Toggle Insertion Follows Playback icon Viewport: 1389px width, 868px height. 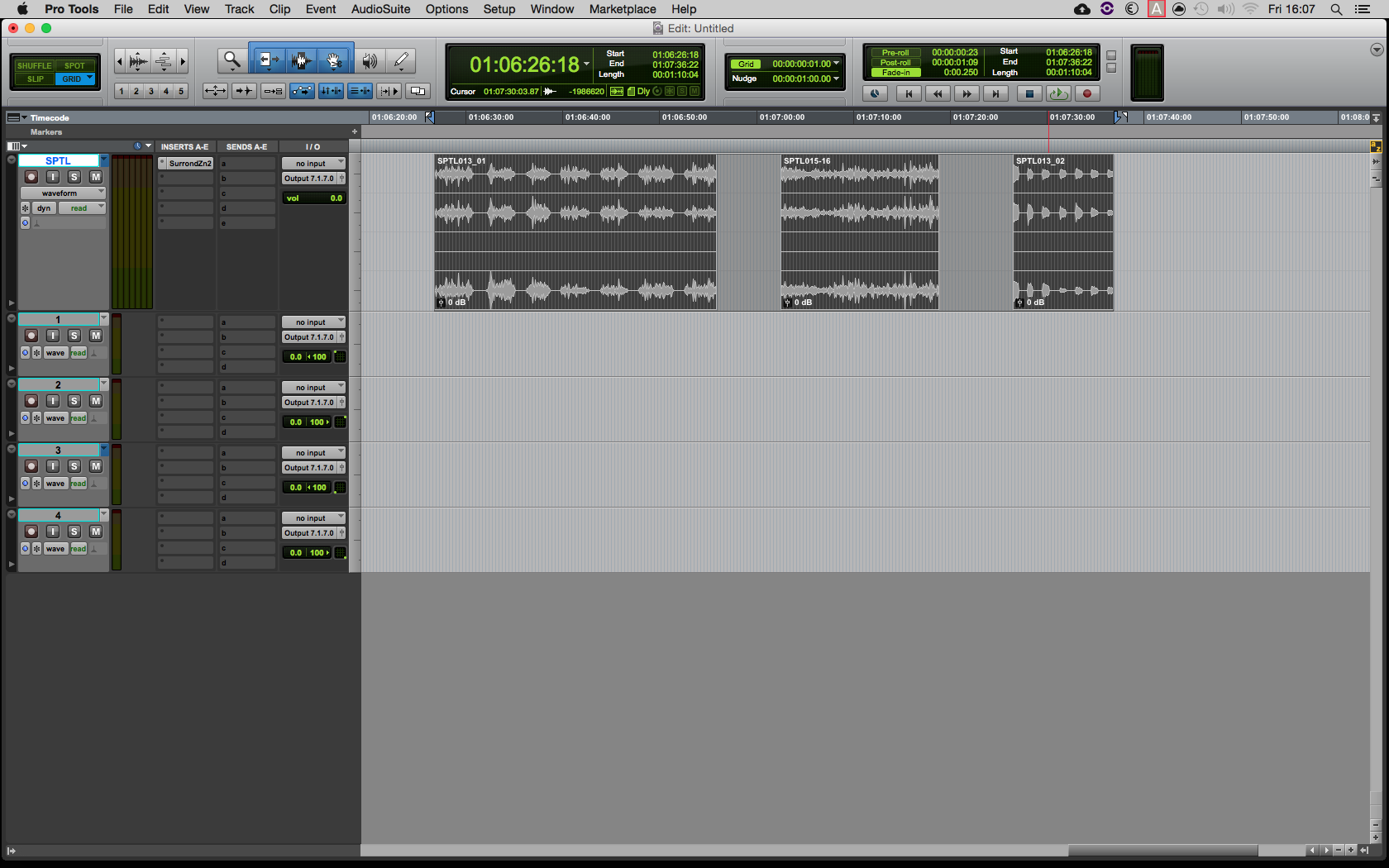pyautogui.click(x=389, y=91)
